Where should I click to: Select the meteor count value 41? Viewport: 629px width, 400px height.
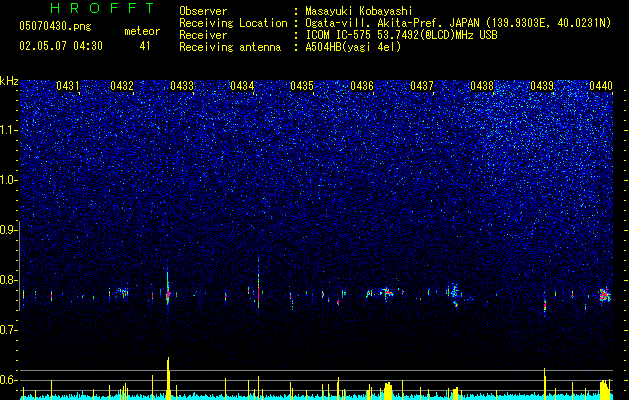[x=145, y=46]
